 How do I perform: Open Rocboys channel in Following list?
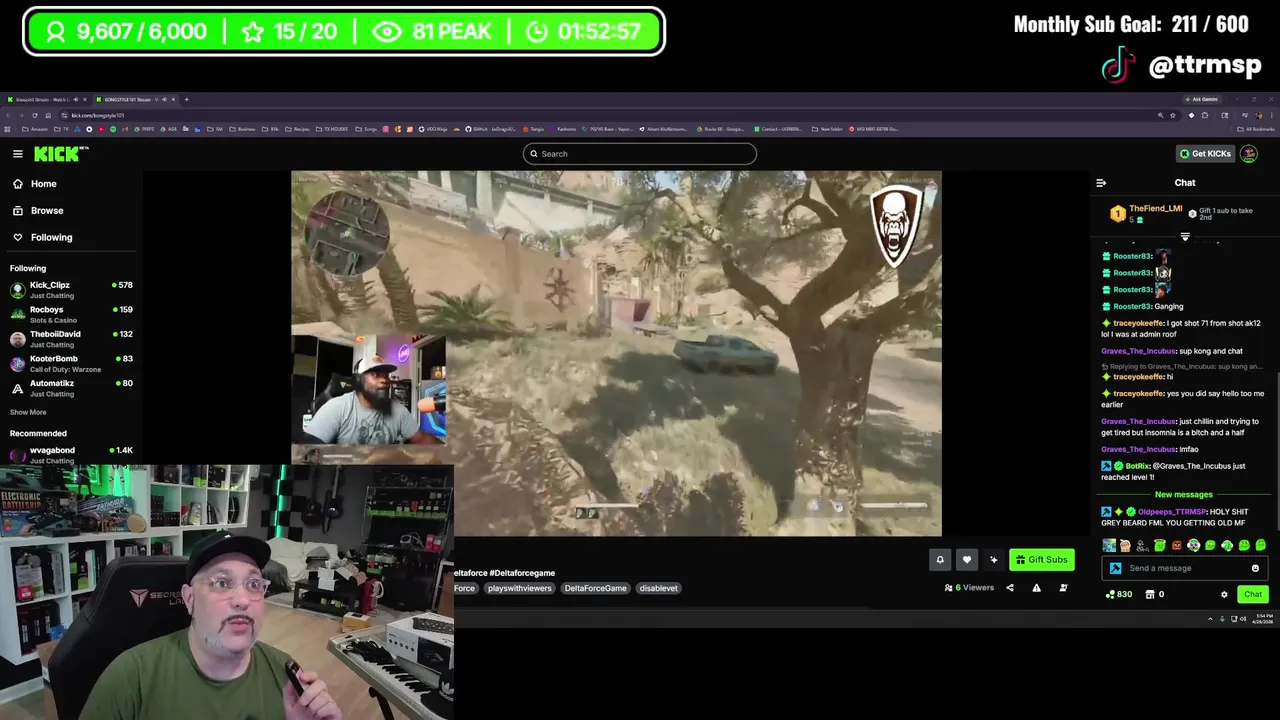click(x=70, y=314)
